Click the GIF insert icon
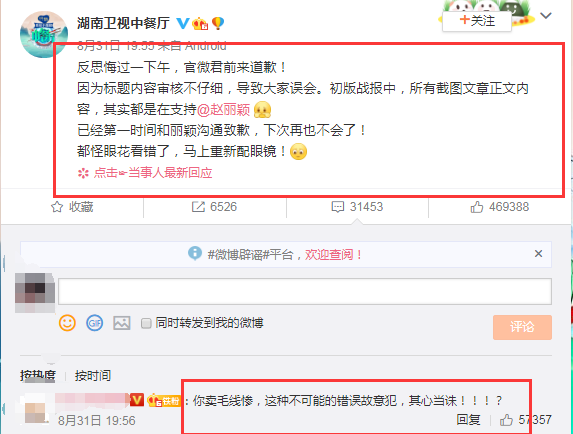The width and height of the screenshot is (573, 434). tap(95, 323)
